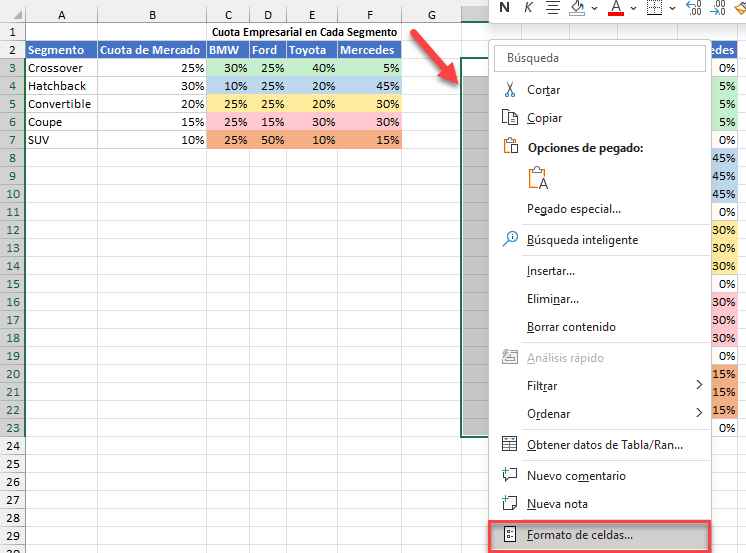Apply red font color icon
The width and height of the screenshot is (746, 553).
pyautogui.click(x=616, y=7)
